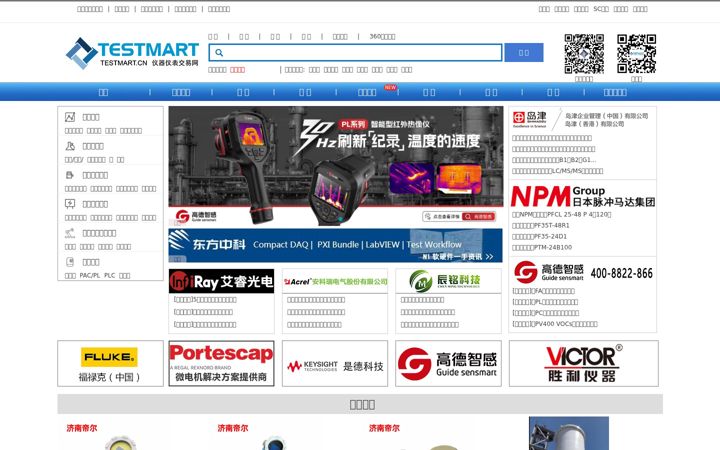Open the PAC/PL sidebar link

pyautogui.click(x=90, y=276)
